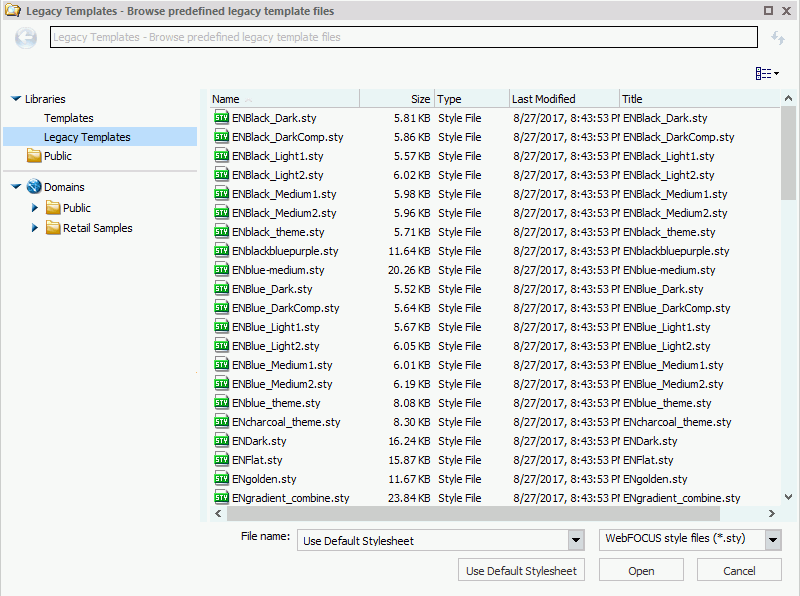
Task: Click the File name text field
Action: tap(433, 540)
